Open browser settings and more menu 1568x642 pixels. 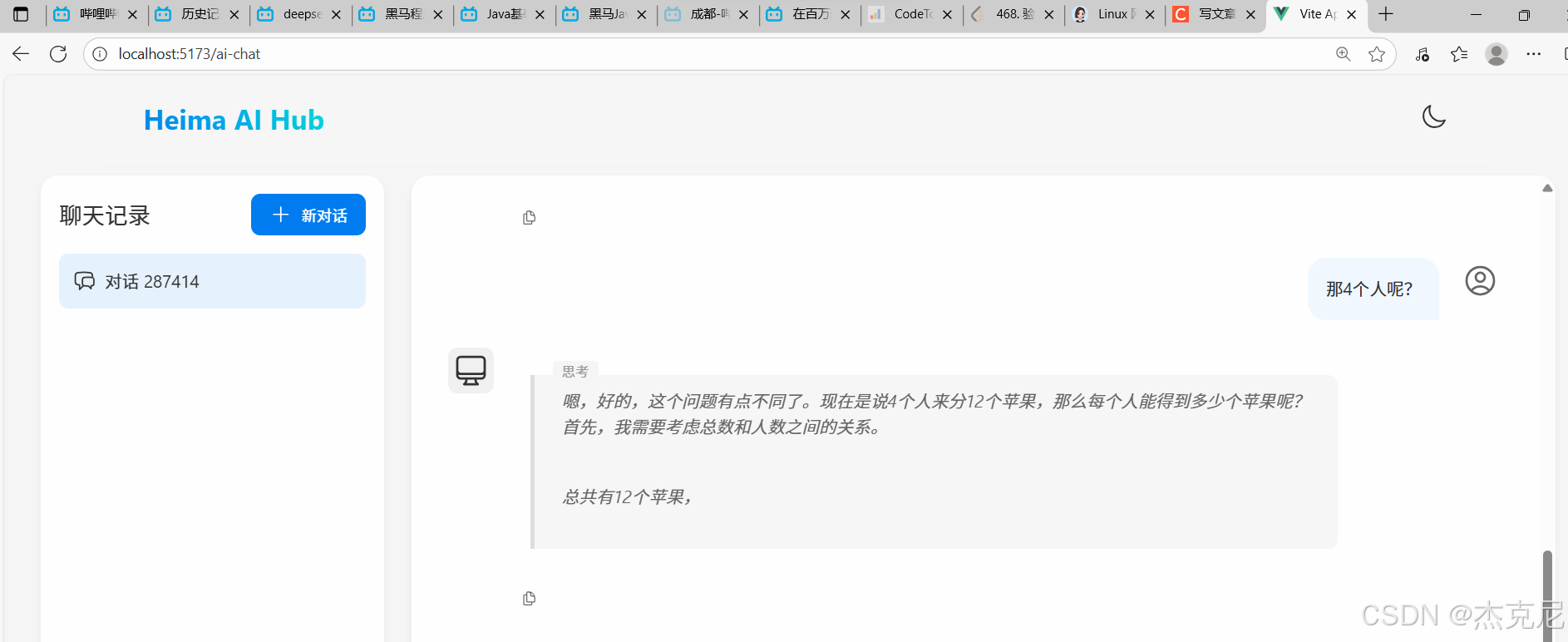point(1534,54)
